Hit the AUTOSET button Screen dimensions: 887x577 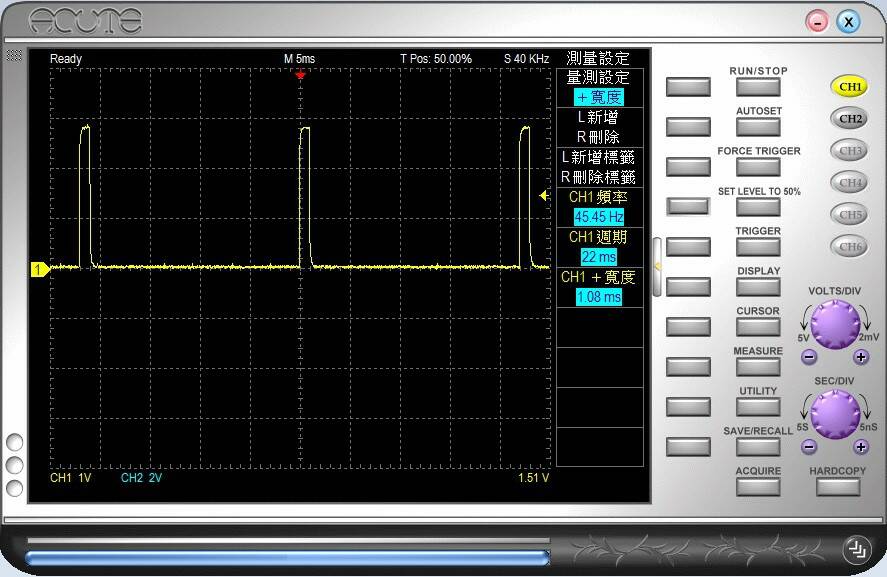[x=758, y=127]
